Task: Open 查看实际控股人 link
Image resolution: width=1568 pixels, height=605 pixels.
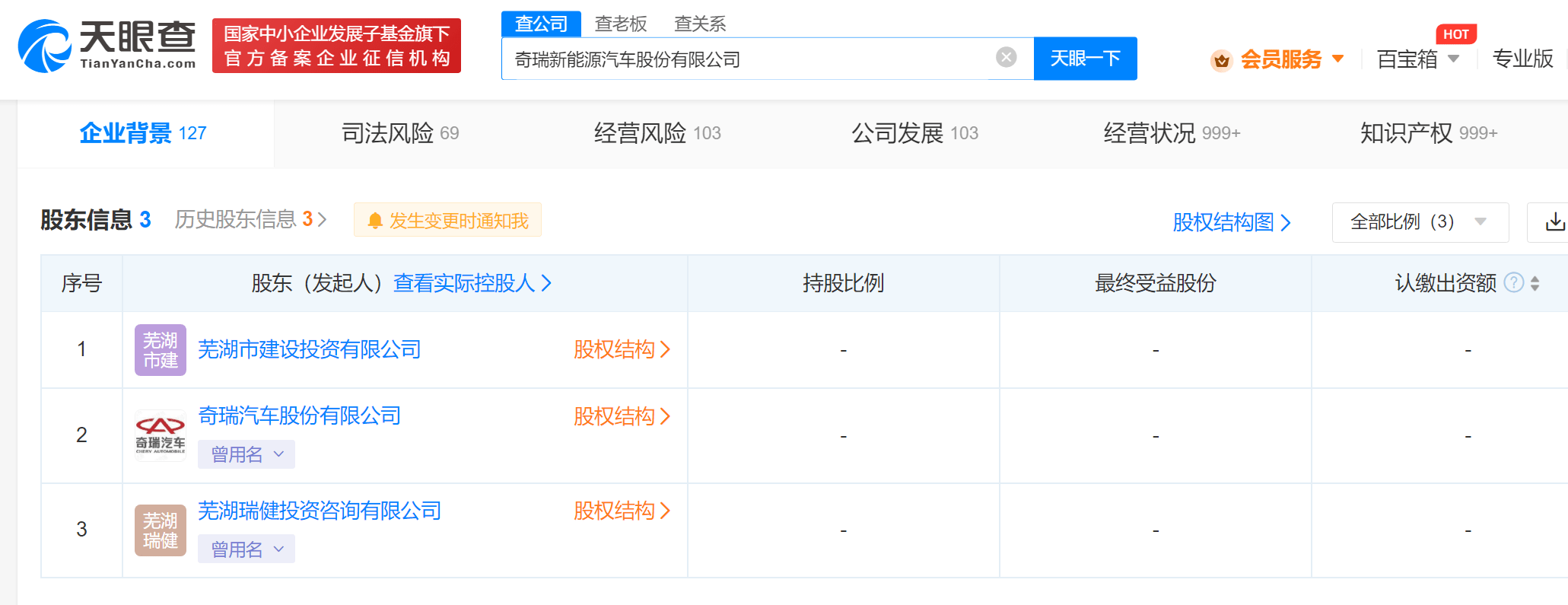Action: 472,283
